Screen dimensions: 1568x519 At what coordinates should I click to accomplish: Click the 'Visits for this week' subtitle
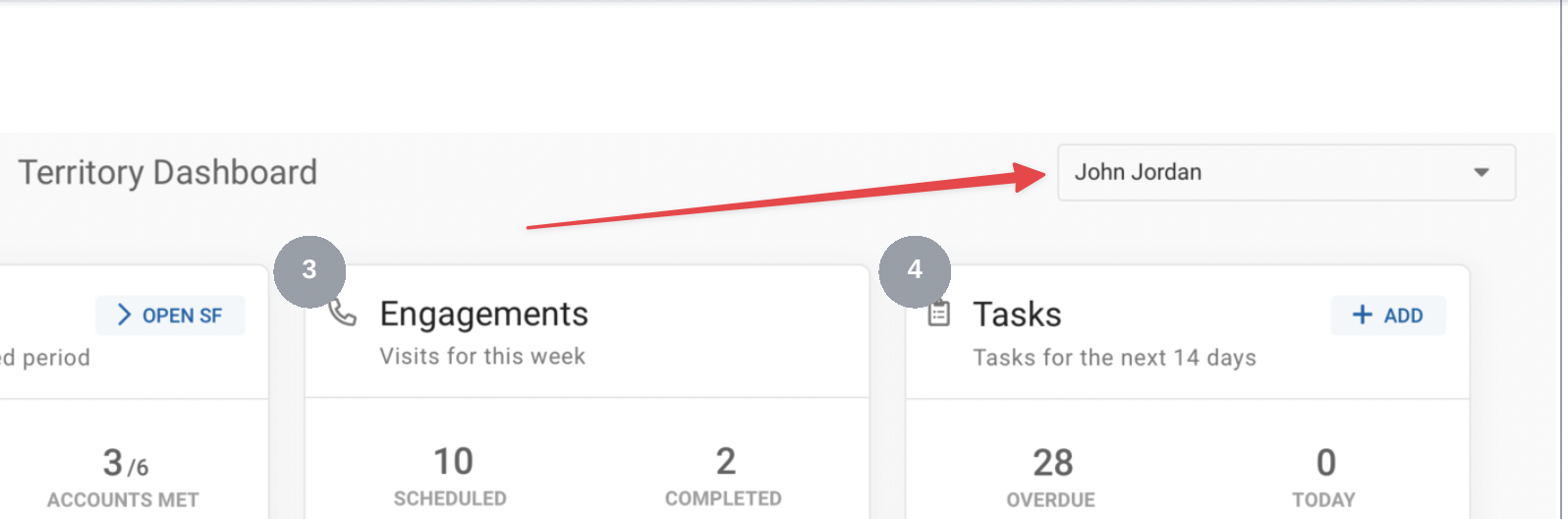(x=482, y=357)
